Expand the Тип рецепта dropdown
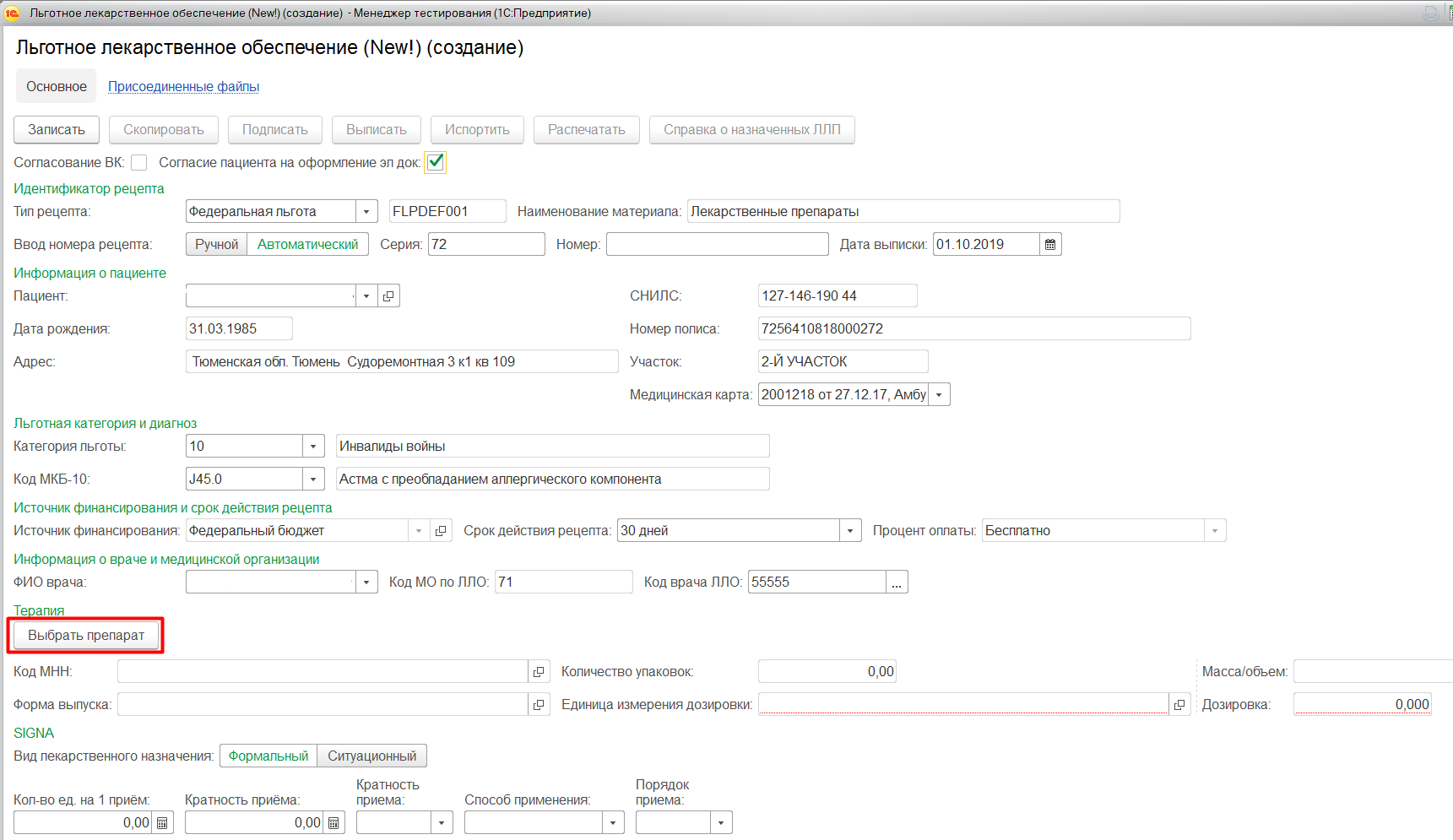Screen dimensions: 1453x840 point(366,211)
